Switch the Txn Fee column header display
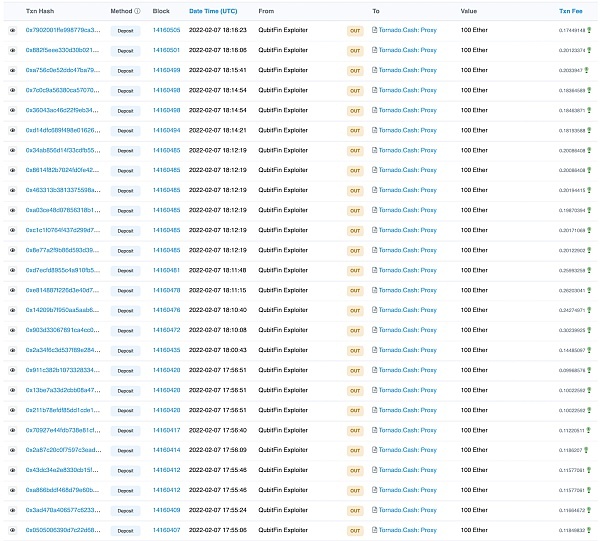Screen dimensions: 600x541 pos(570,11)
